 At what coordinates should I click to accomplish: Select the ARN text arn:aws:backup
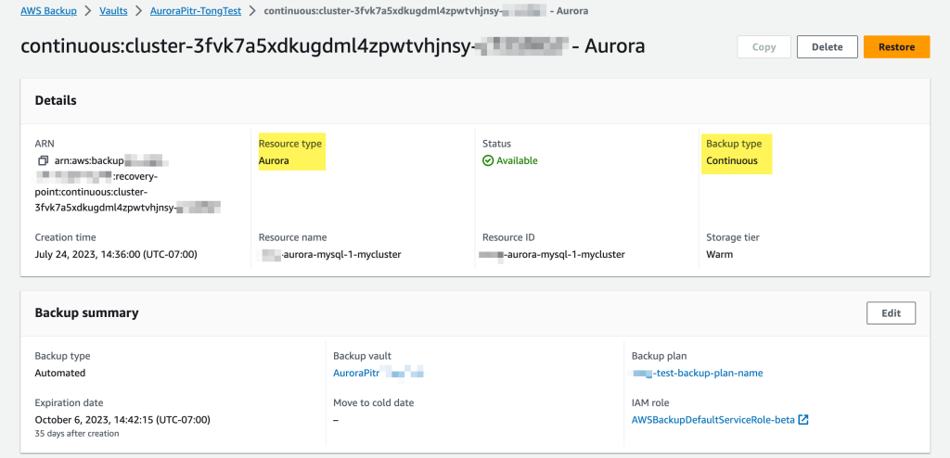89,161
